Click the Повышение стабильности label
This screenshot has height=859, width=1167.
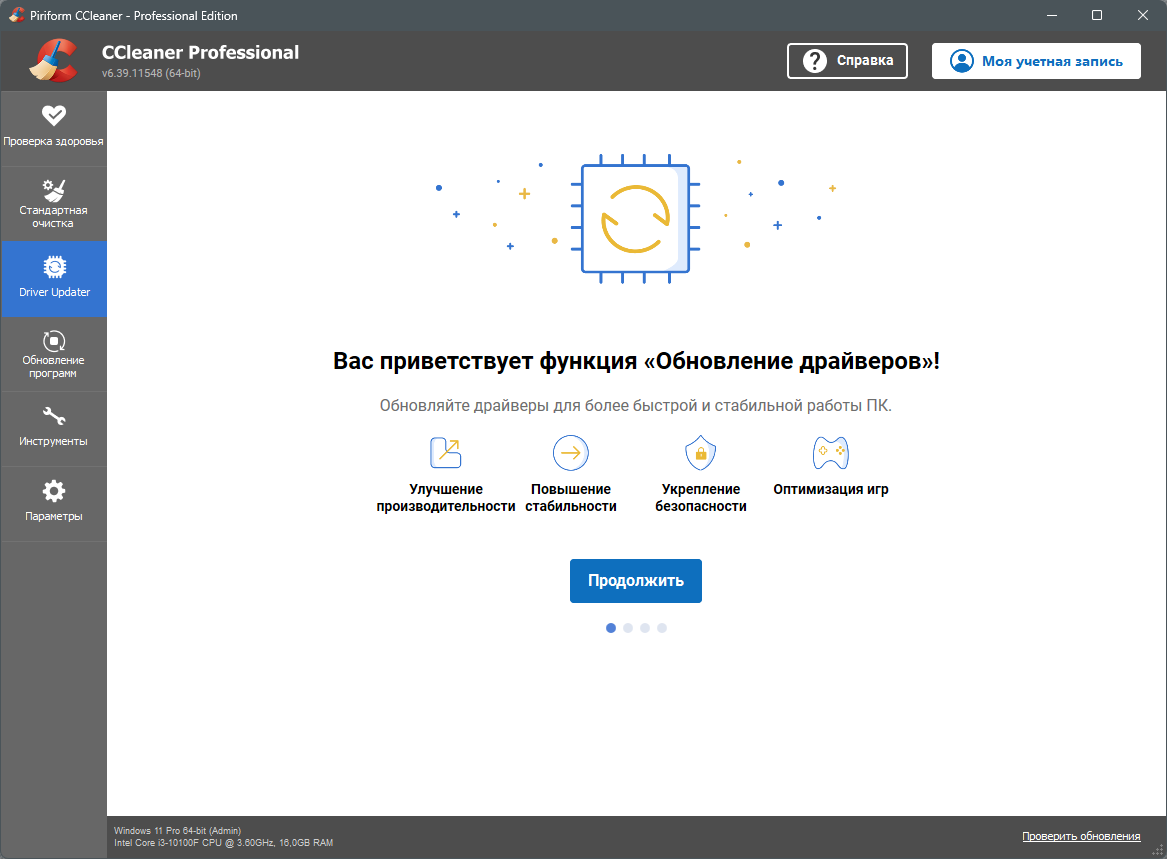(571, 498)
